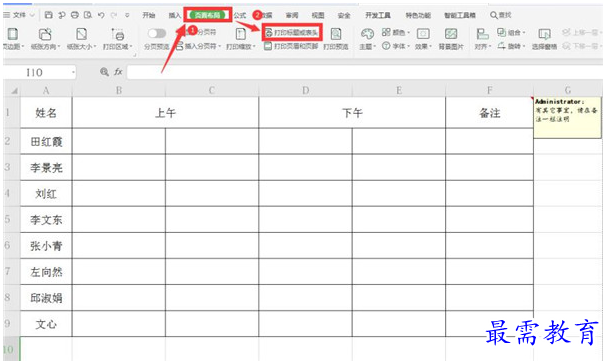Open the 特色功能 tab

click(x=418, y=15)
